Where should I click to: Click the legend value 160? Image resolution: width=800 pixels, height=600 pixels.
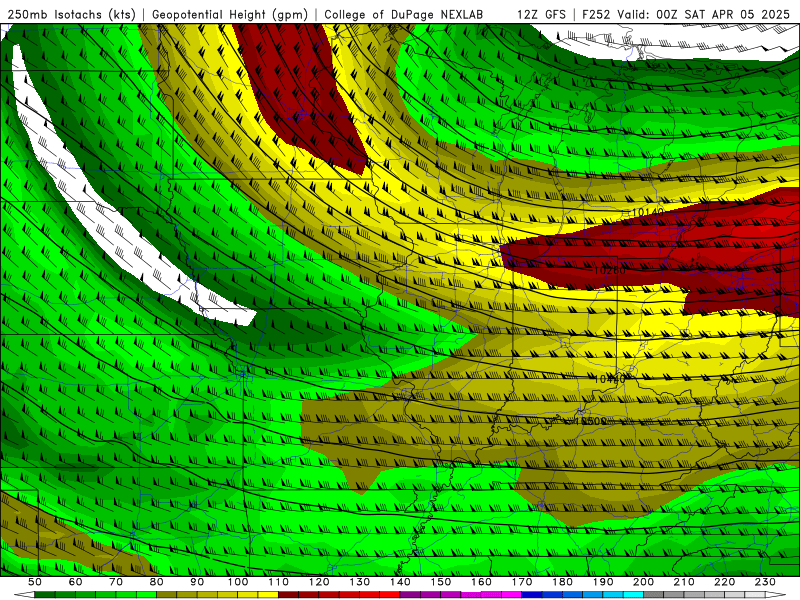(x=481, y=582)
